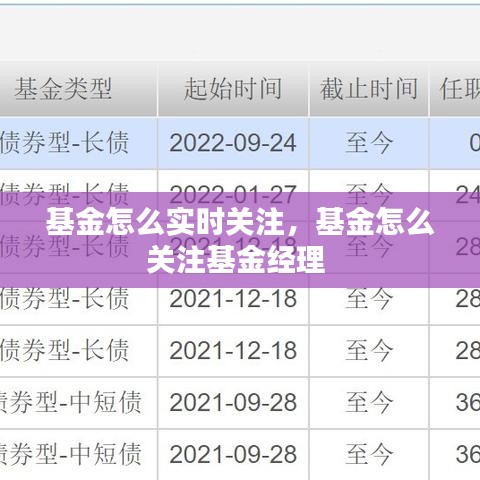The height and width of the screenshot is (480, 480).
Task: Click the blank gray area above table header
Action: (240, 33)
